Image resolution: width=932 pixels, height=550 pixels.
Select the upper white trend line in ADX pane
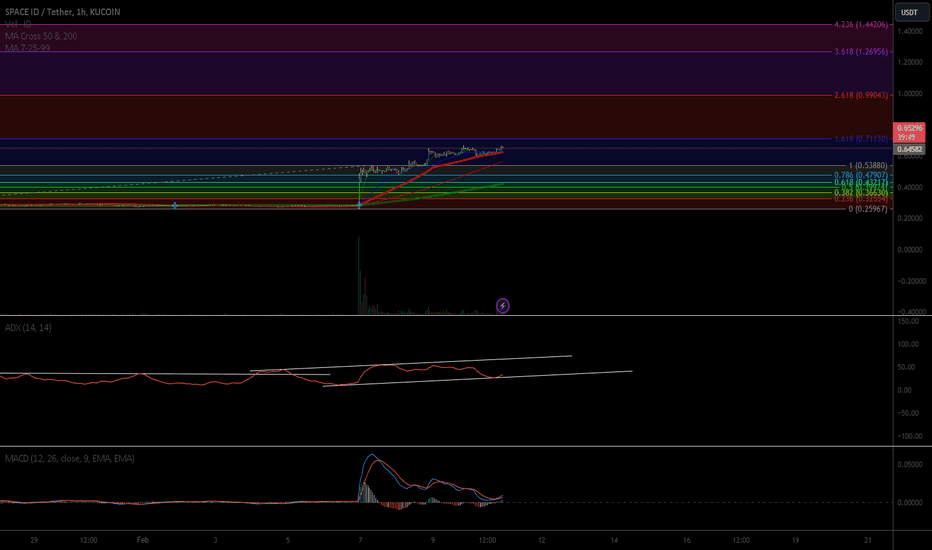point(410,363)
